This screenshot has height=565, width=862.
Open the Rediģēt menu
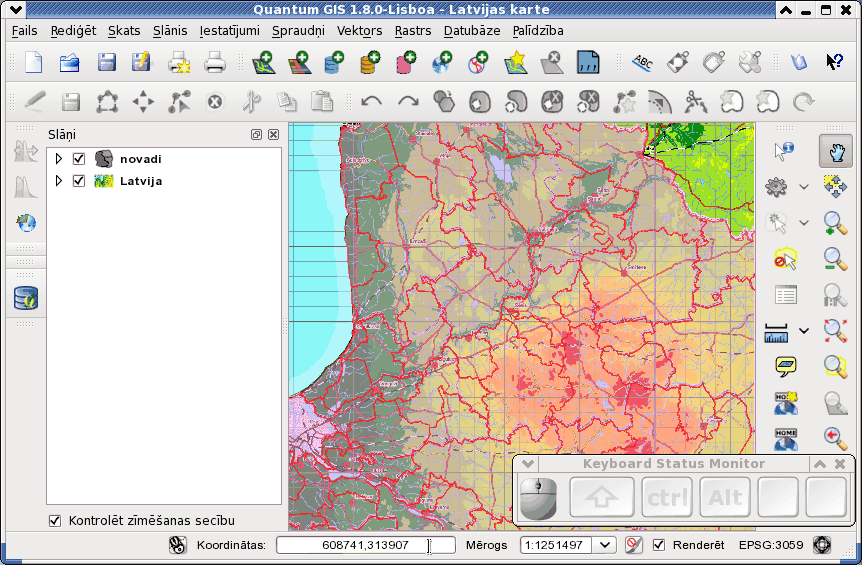click(73, 31)
